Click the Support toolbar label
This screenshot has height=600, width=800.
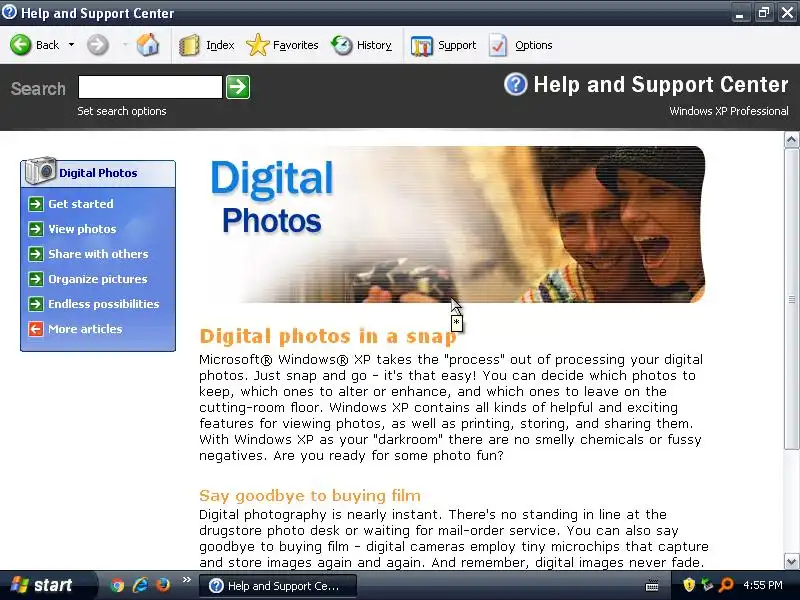pyautogui.click(x=457, y=45)
